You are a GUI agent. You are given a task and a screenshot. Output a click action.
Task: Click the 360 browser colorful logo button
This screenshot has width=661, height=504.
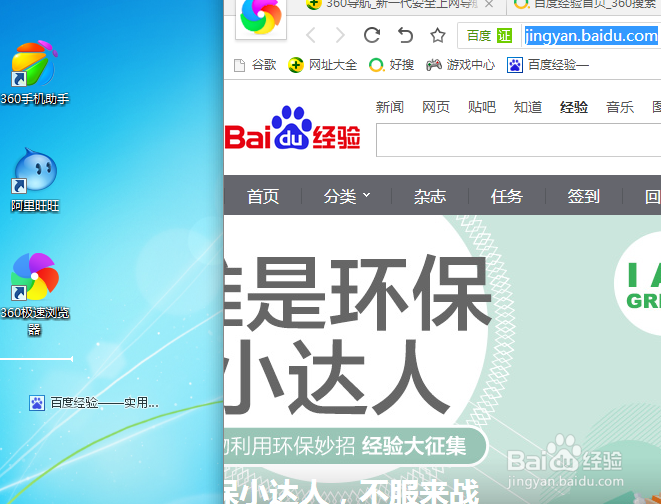click(x=261, y=18)
